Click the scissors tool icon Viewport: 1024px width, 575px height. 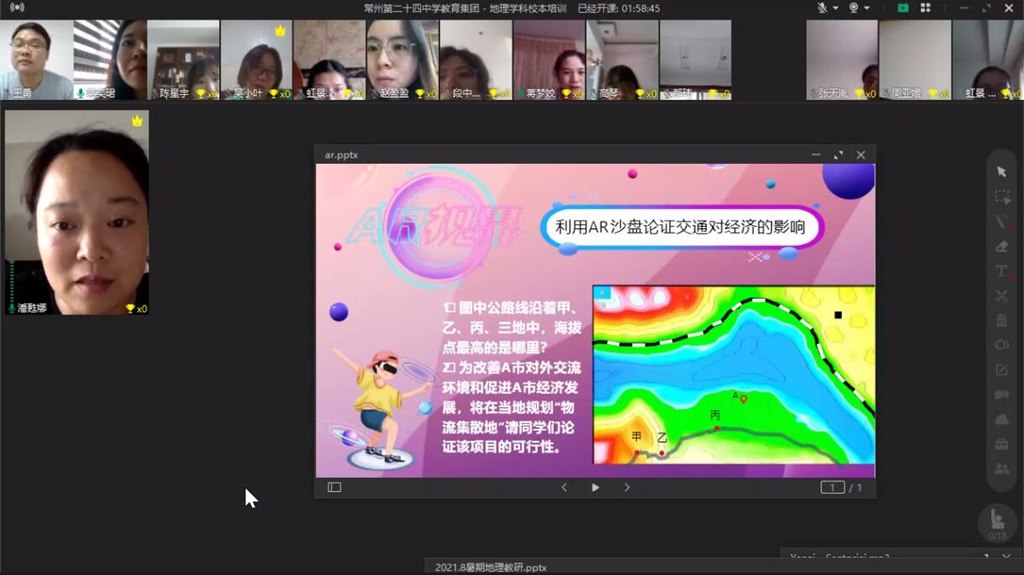pyautogui.click(x=1002, y=296)
